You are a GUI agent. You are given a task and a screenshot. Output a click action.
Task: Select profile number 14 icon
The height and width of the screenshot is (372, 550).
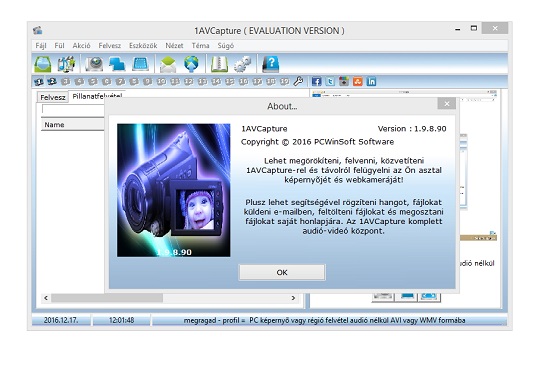[x=216, y=82]
